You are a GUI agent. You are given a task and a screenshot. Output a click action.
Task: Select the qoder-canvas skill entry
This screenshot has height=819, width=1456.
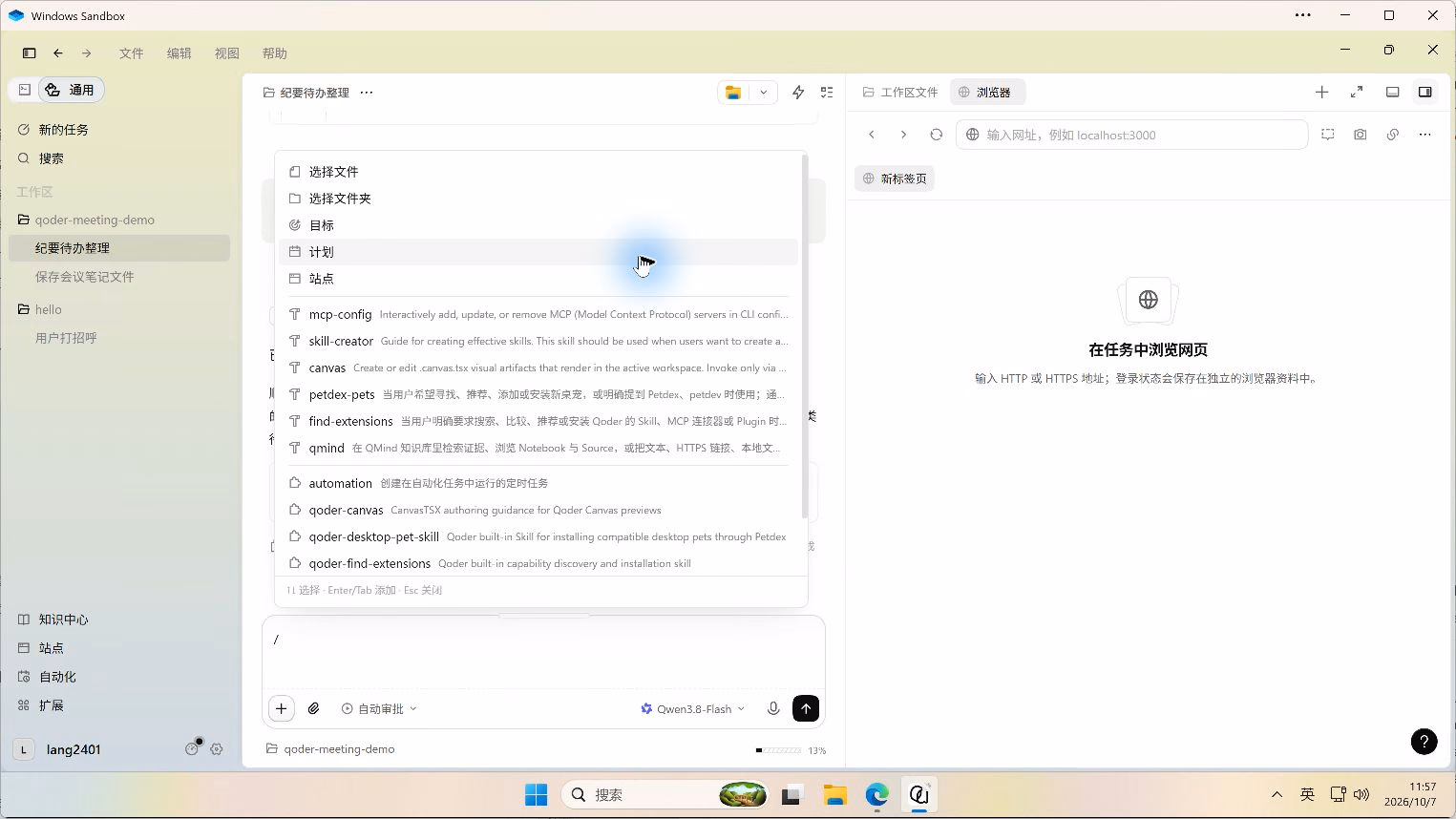coord(538,510)
